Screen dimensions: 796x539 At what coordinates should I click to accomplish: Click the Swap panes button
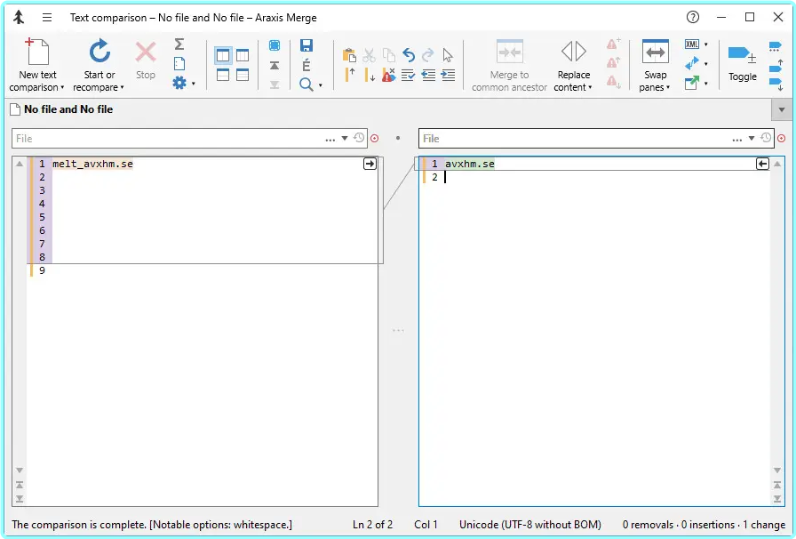[x=655, y=65]
